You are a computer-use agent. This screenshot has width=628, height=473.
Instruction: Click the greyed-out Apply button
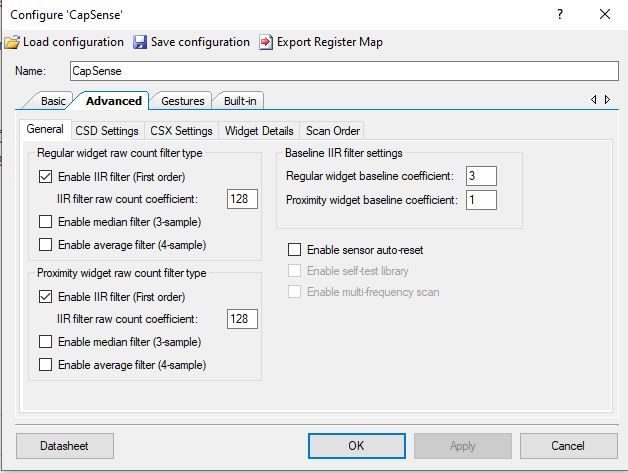[463, 446]
